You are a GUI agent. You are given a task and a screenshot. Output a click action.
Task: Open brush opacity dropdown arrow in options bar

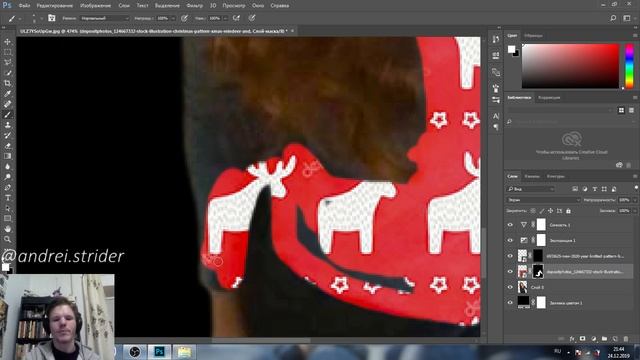point(173,18)
